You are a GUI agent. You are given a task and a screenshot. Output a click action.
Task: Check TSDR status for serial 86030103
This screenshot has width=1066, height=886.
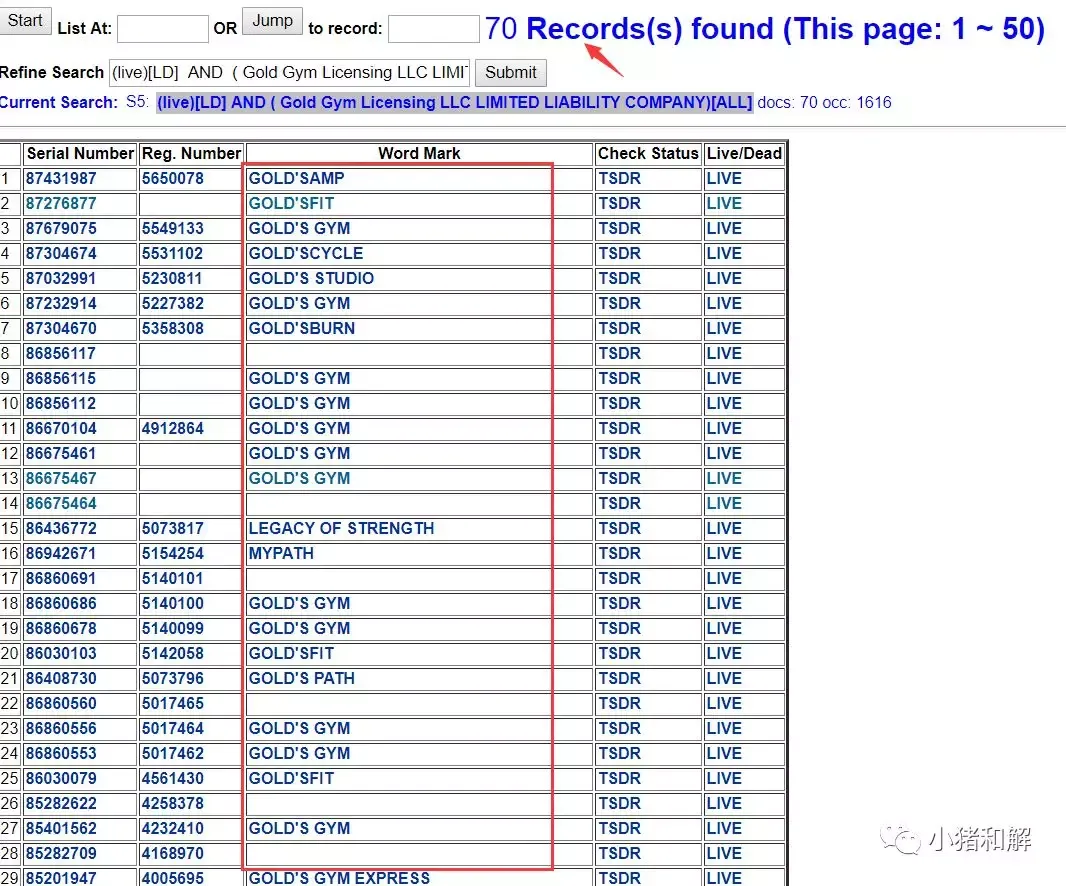click(x=619, y=653)
